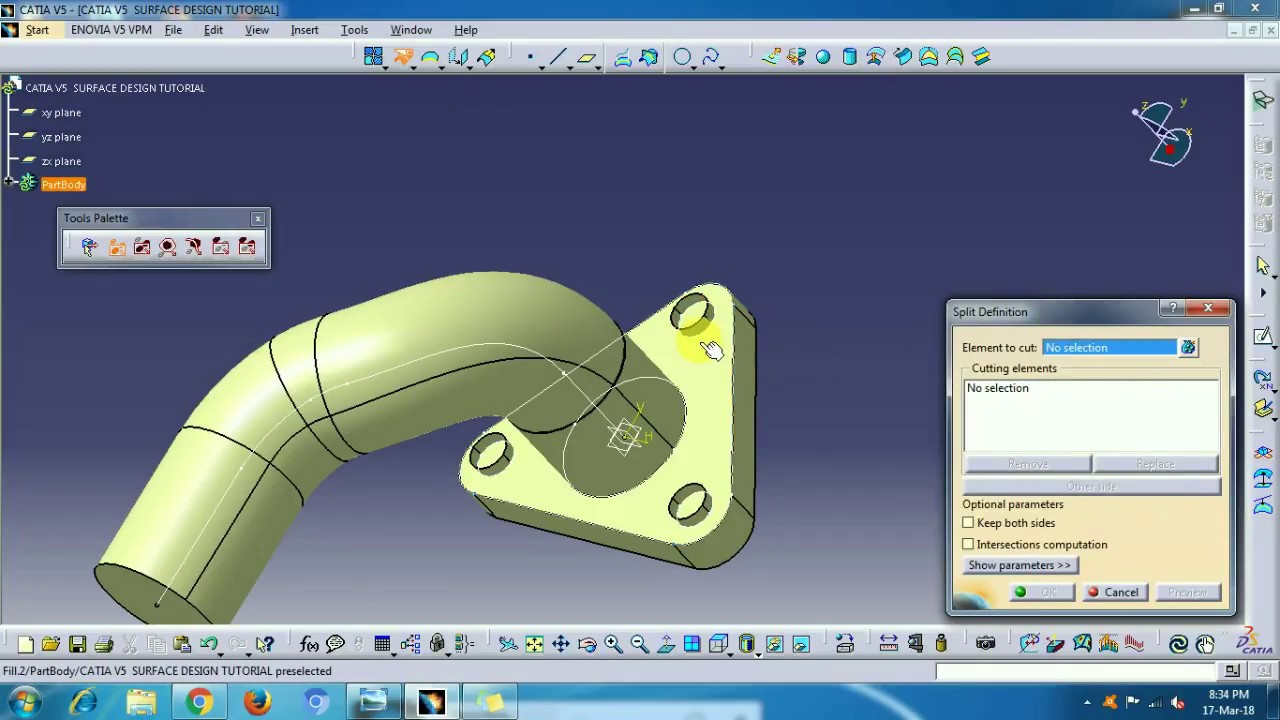Viewport: 1280px width, 720px height.
Task: Open the Multi-View quad icon
Action: coord(692,645)
